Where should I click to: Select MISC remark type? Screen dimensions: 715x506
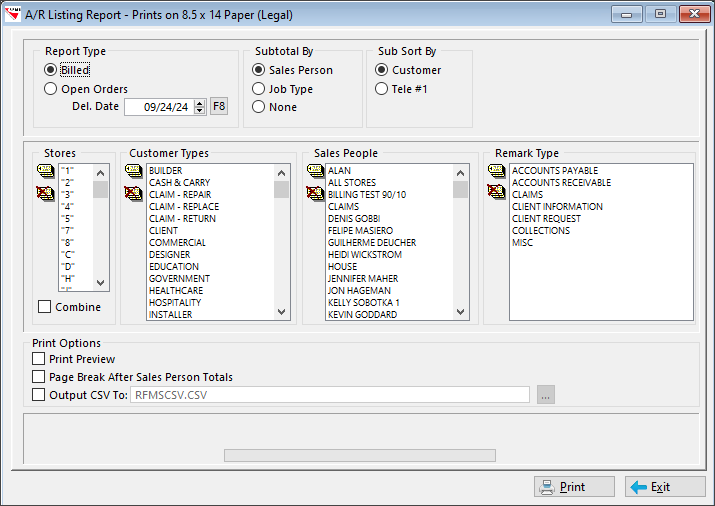click(522, 243)
